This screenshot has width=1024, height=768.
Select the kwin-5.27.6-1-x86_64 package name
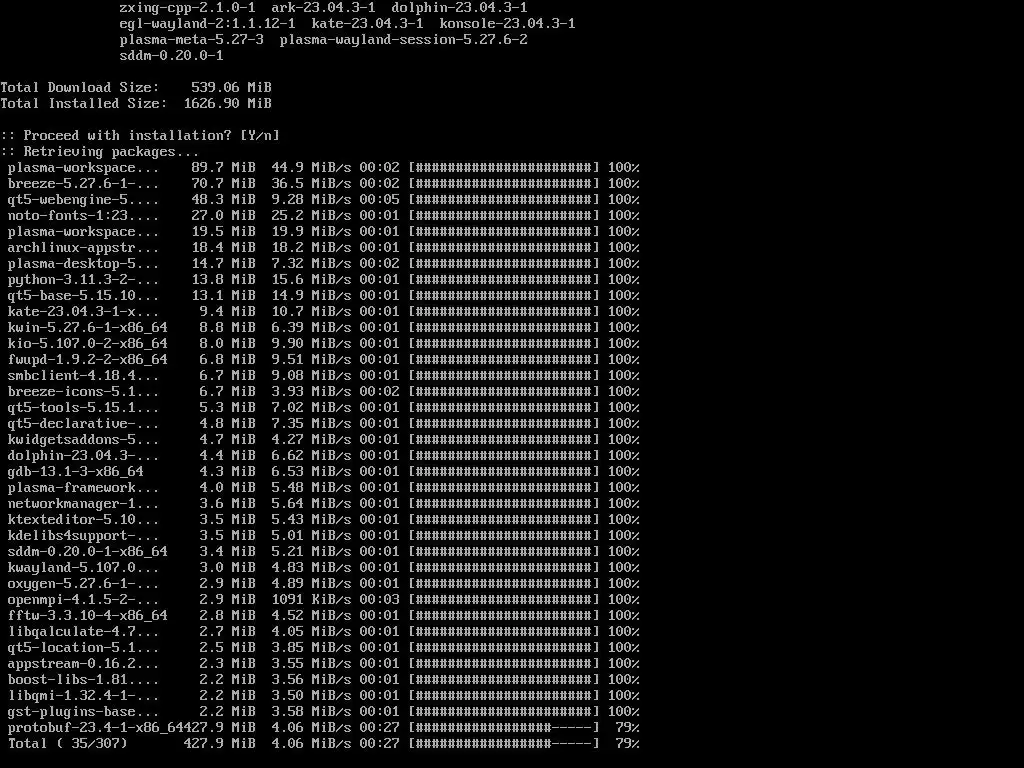coord(88,327)
